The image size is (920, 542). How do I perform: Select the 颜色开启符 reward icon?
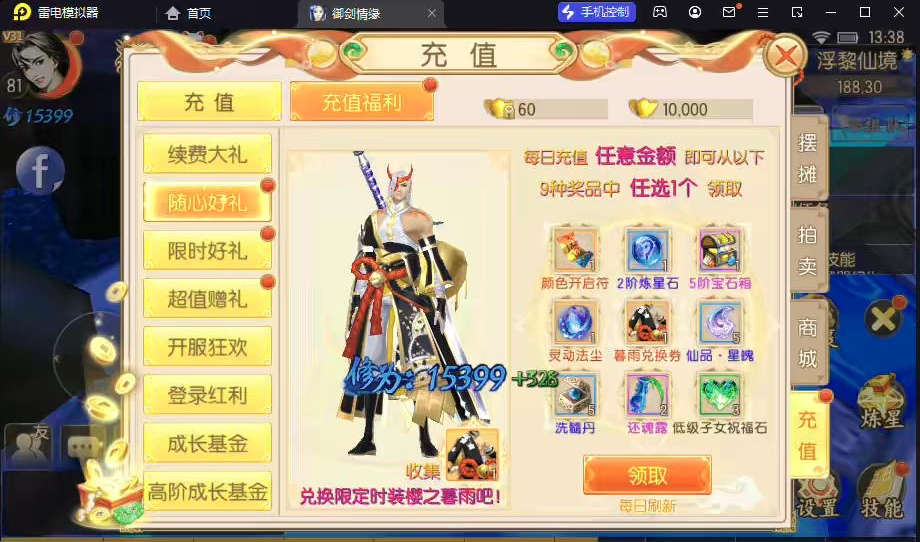575,250
